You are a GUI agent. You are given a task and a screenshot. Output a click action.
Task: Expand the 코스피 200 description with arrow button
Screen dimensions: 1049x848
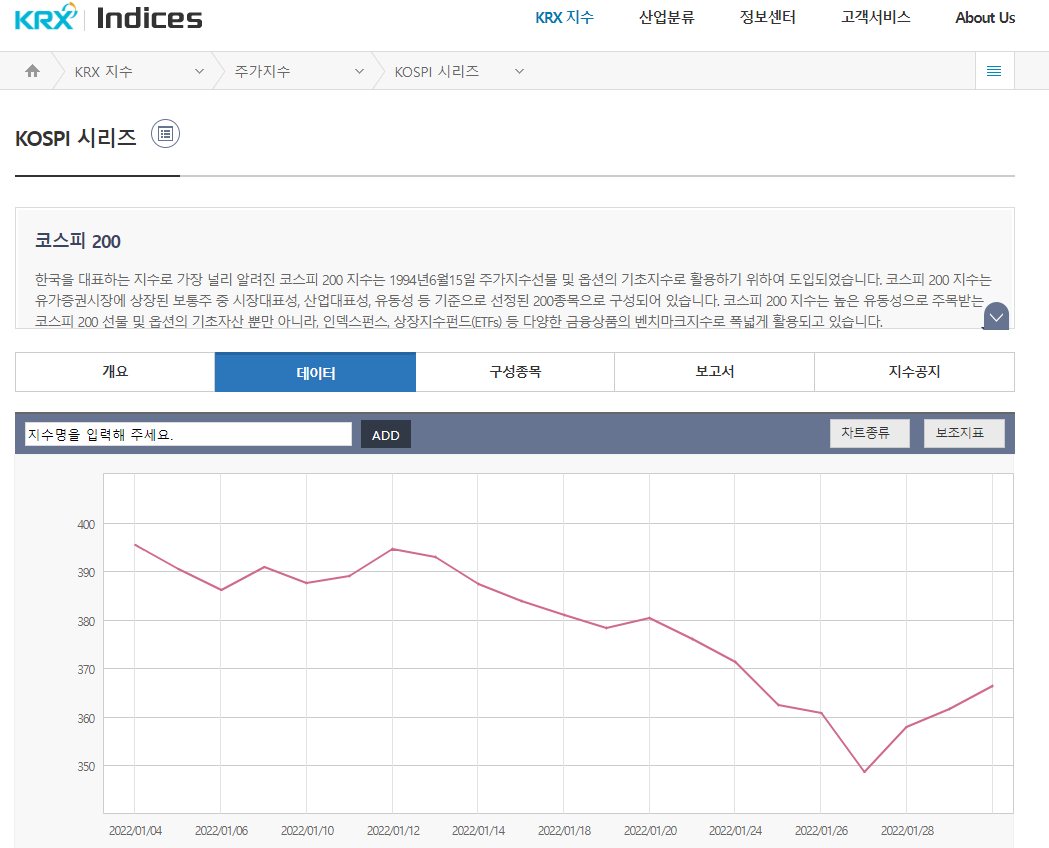996,317
